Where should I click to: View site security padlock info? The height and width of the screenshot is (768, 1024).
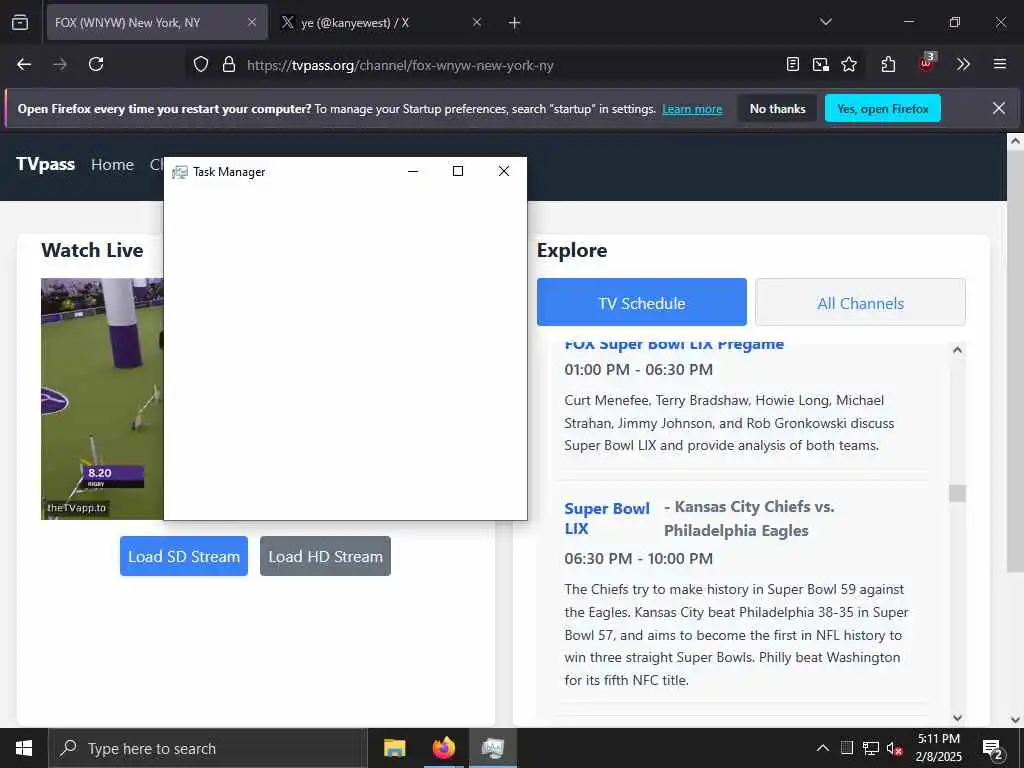tap(229, 65)
